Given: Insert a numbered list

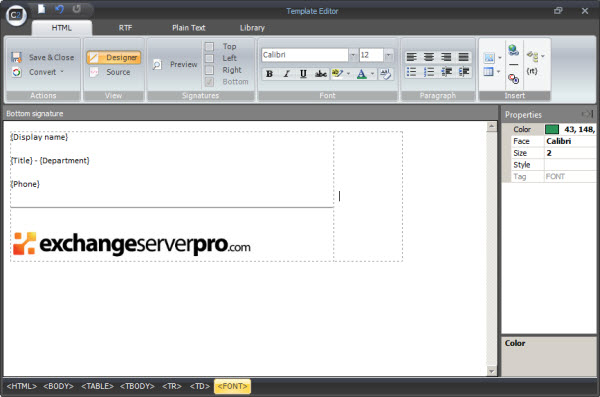Looking at the screenshot, I should point(429,72).
